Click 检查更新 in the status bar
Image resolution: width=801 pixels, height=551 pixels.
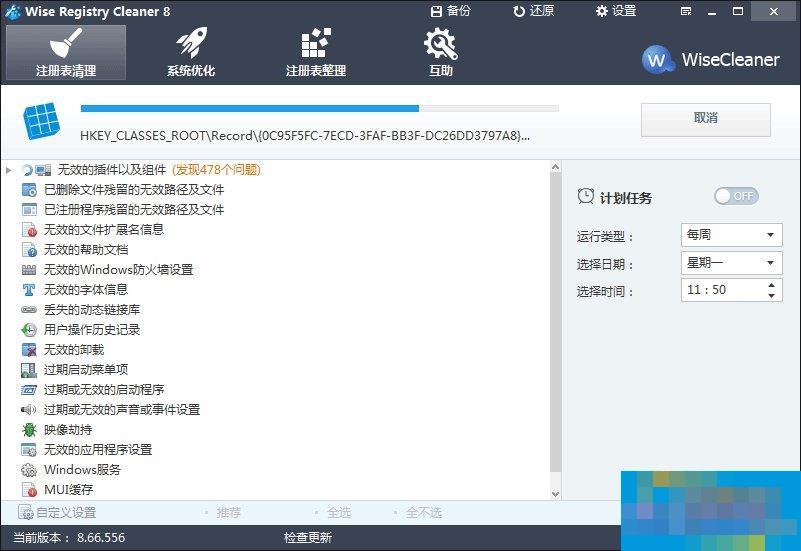click(308, 538)
